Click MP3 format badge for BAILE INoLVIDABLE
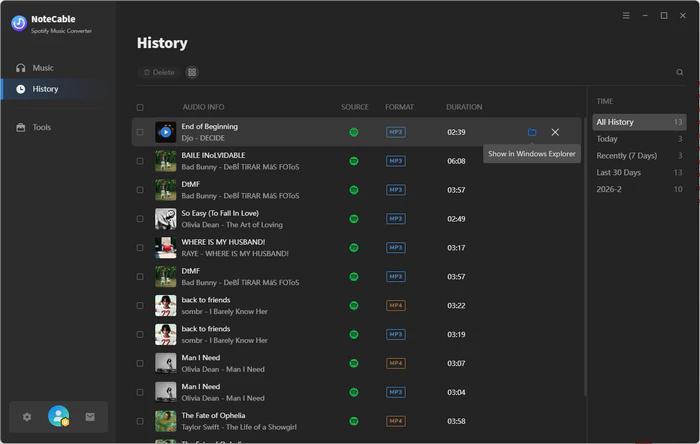Screen dimensions: 700x444 tap(396, 161)
